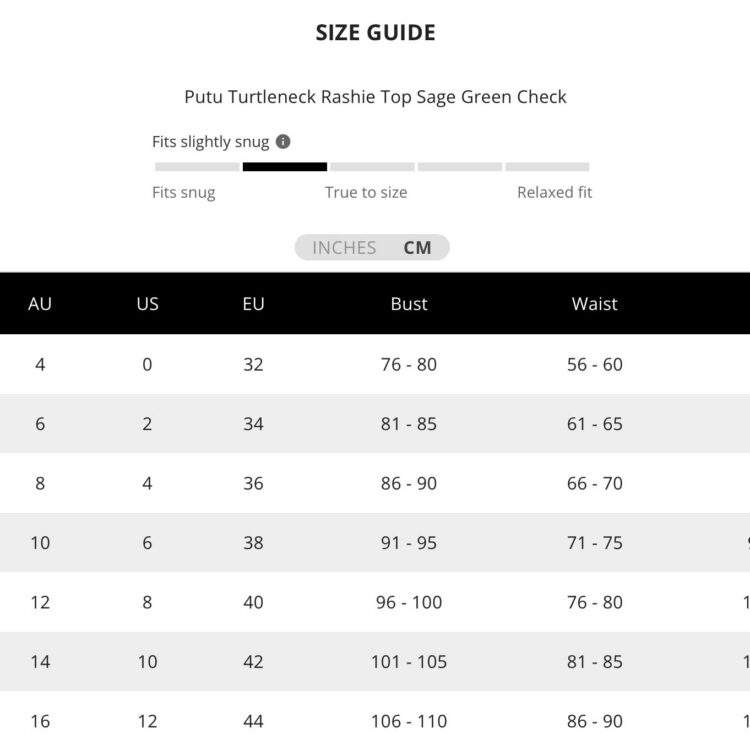Click the True to size label
Screen dimensions: 750x750
coord(366,192)
